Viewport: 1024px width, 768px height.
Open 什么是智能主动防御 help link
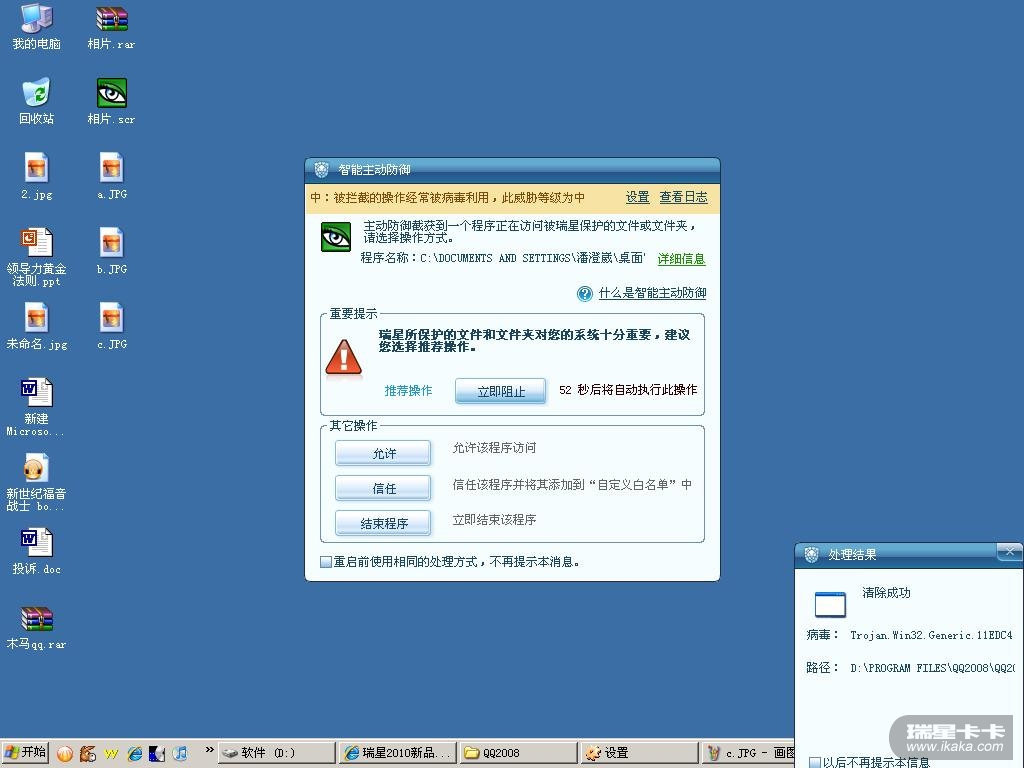(652, 293)
